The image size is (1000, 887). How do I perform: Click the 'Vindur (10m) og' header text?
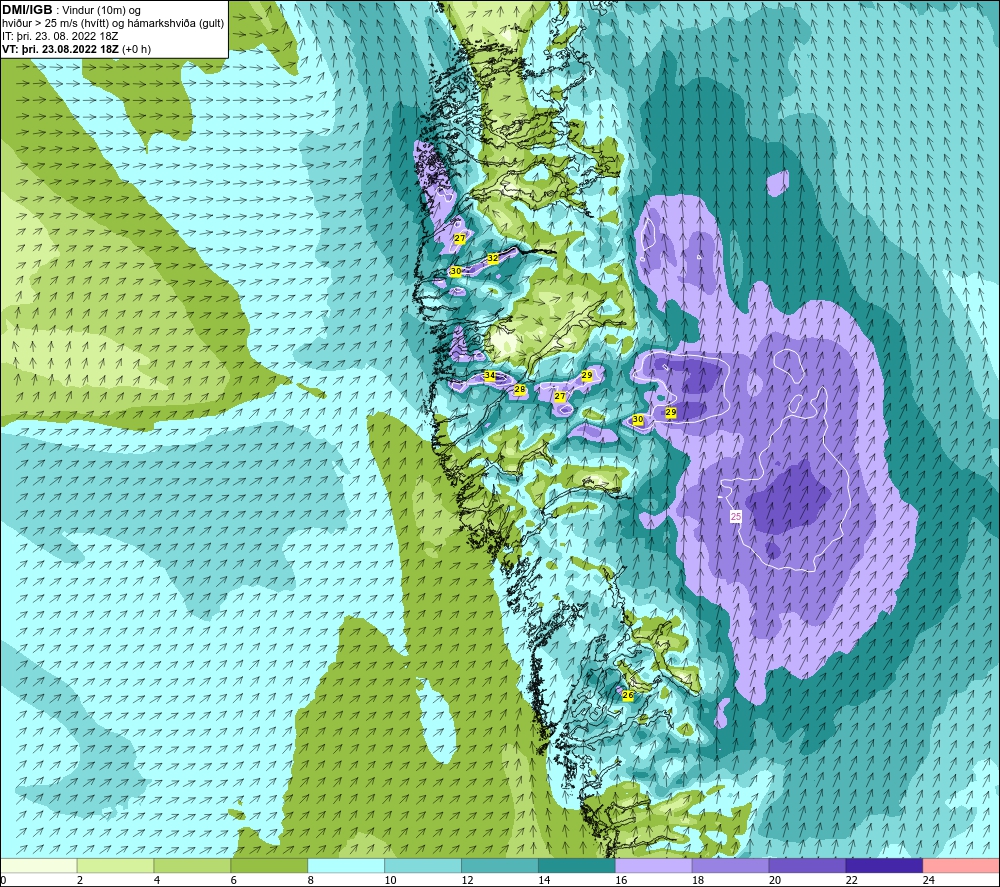(x=101, y=11)
